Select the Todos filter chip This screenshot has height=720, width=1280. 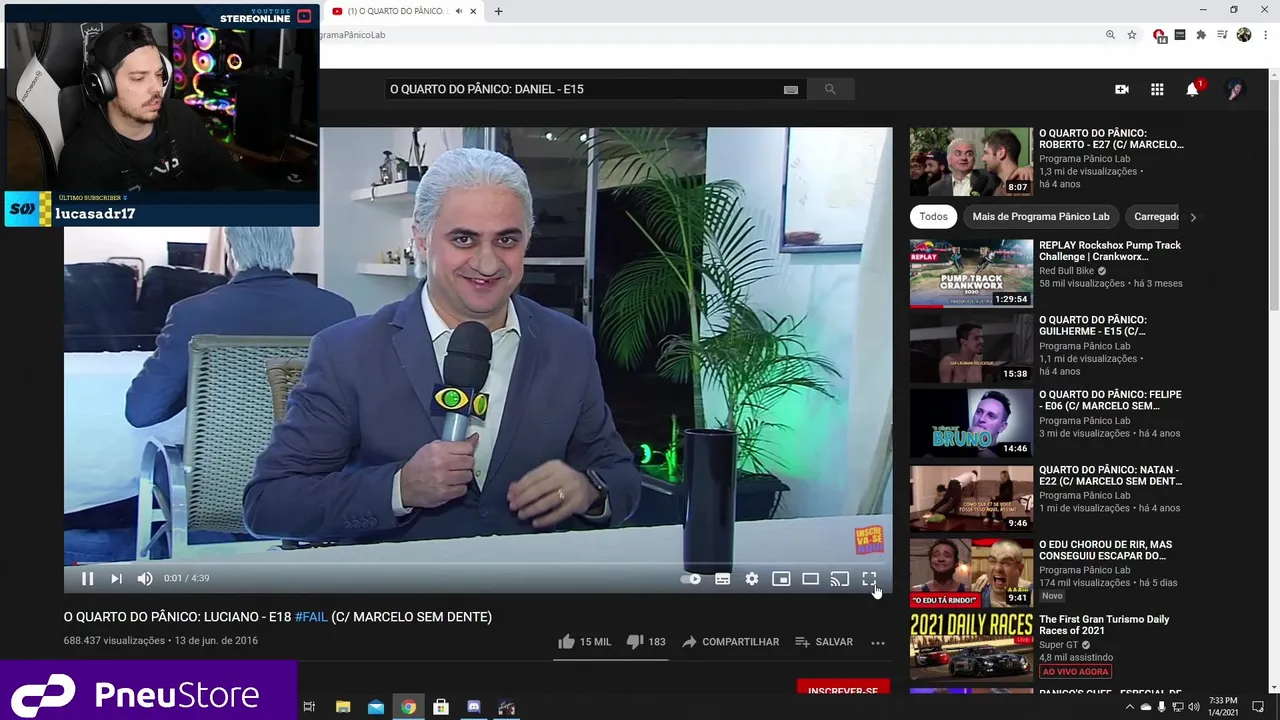933,216
